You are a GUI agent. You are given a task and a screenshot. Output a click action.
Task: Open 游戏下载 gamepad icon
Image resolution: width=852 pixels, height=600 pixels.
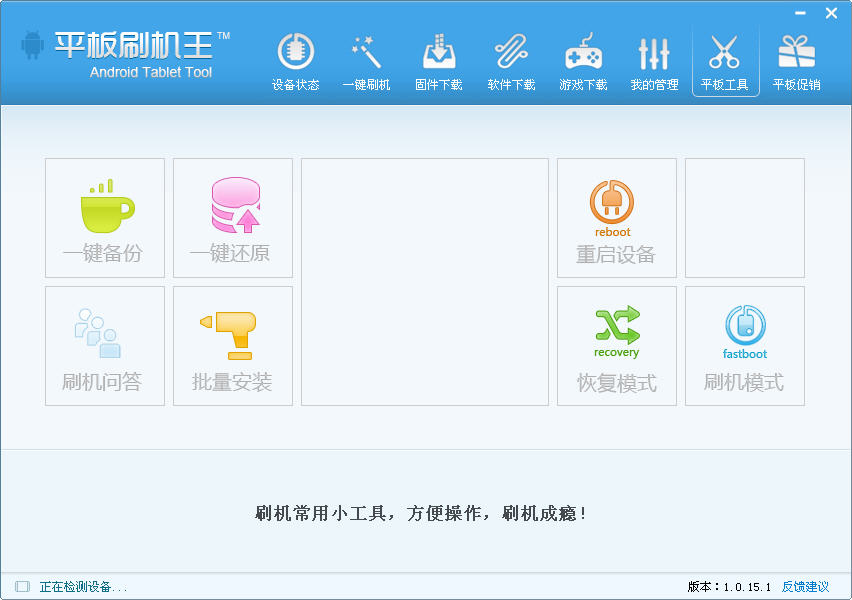pos(583,62)
